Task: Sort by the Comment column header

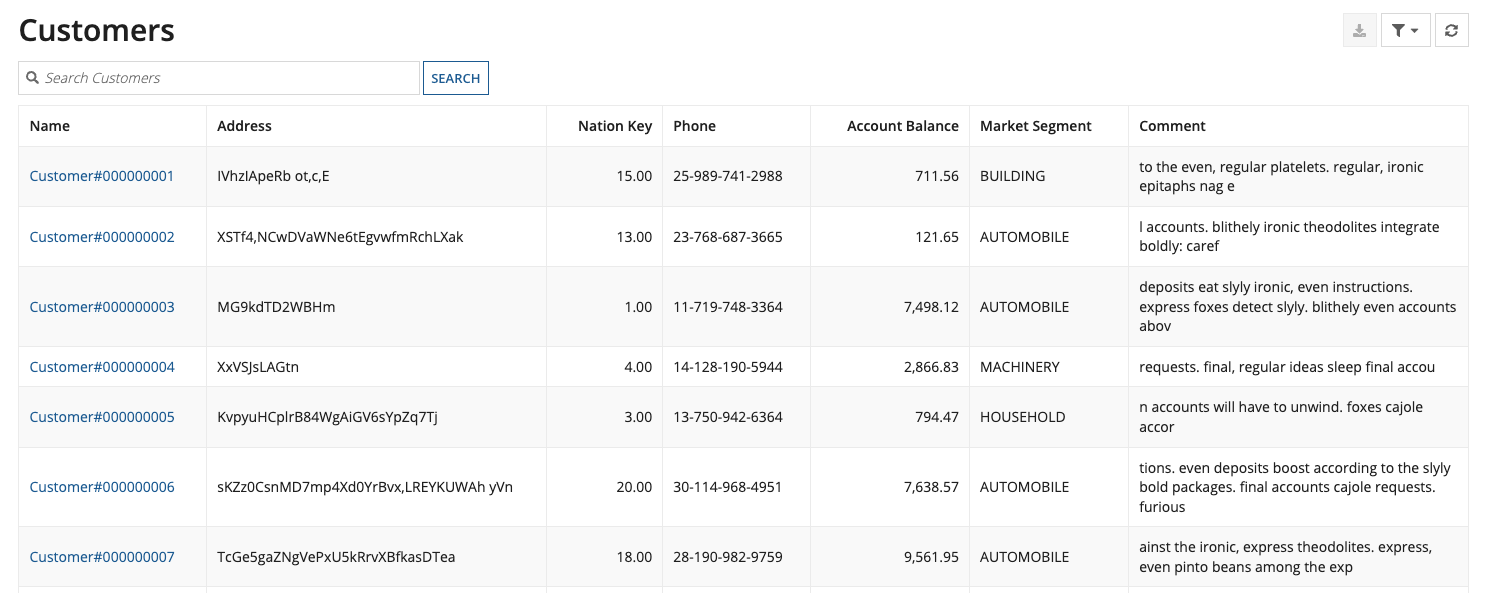Action: (1172, 126)
